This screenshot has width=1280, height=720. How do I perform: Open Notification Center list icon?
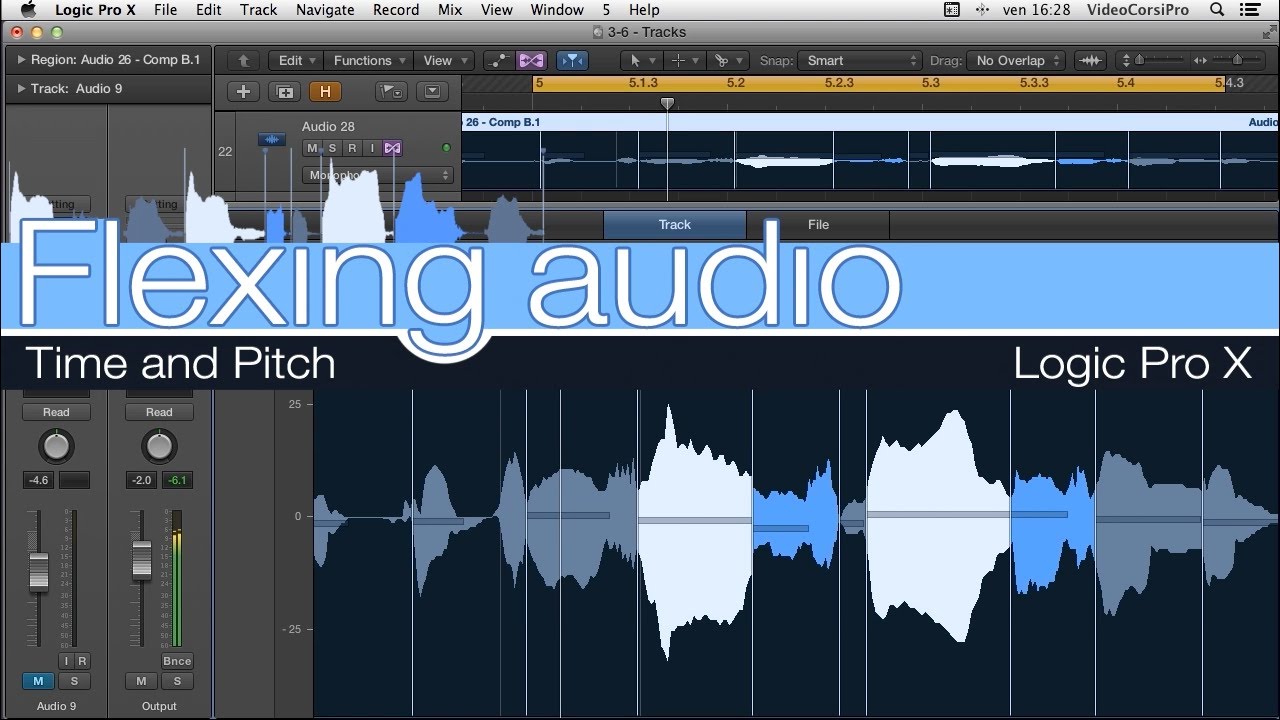(1252, 10)
